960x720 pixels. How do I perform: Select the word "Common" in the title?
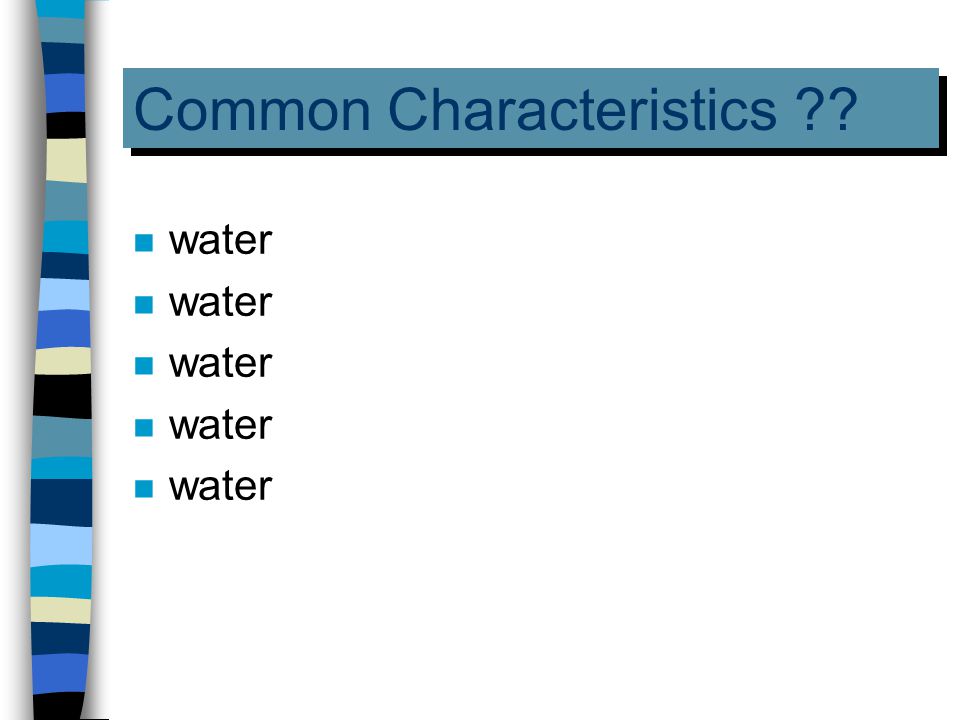coord(252,110)
